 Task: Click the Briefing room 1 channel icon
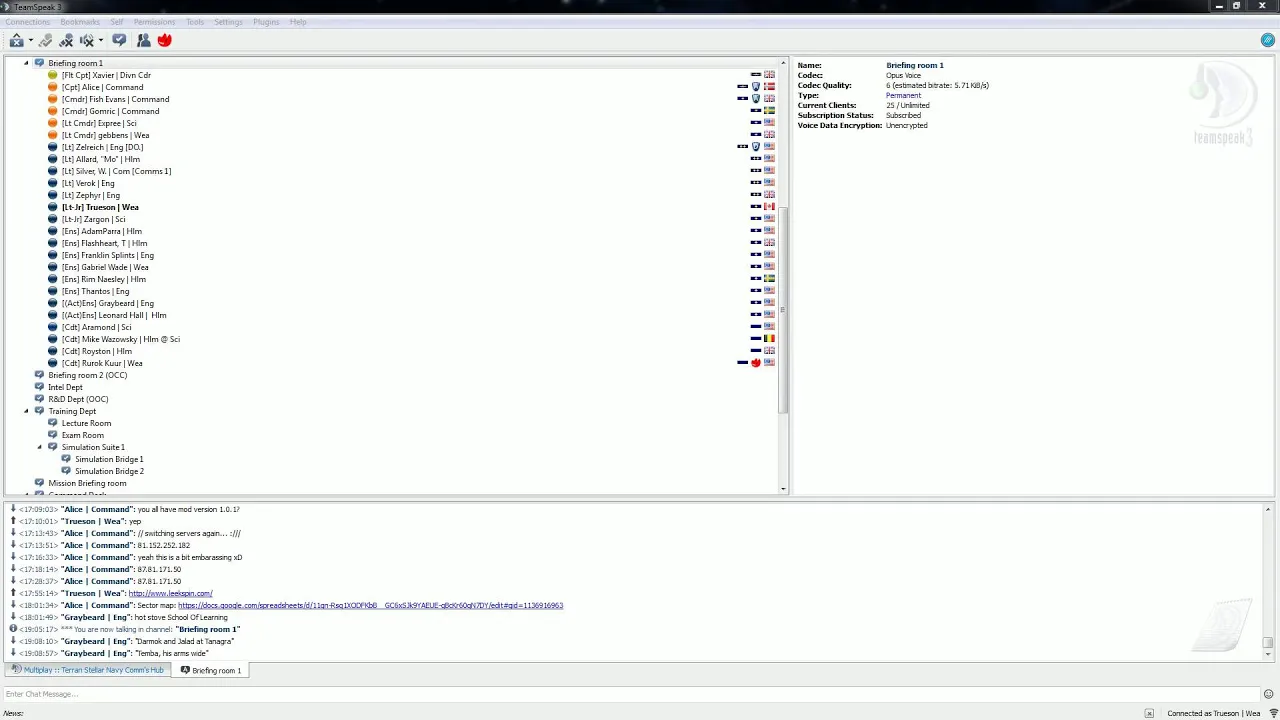click(x=39, y=63)
